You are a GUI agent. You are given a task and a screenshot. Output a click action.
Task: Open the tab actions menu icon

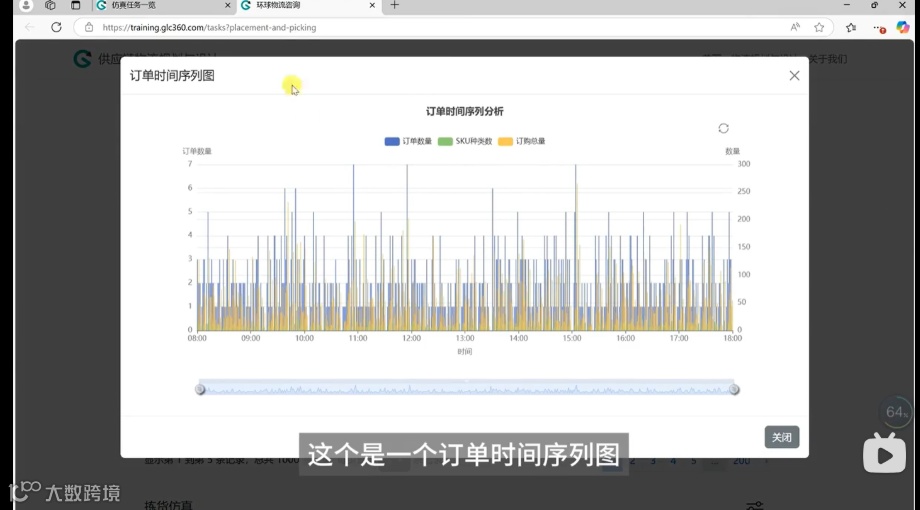coord(76,5)
